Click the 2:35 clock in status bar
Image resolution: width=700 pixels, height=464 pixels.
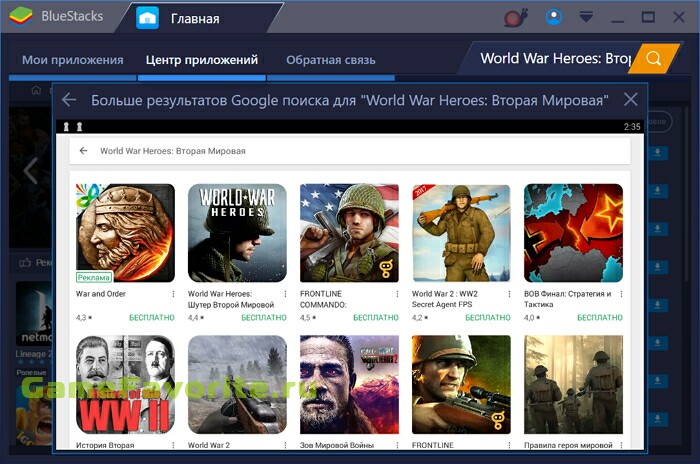632,127
